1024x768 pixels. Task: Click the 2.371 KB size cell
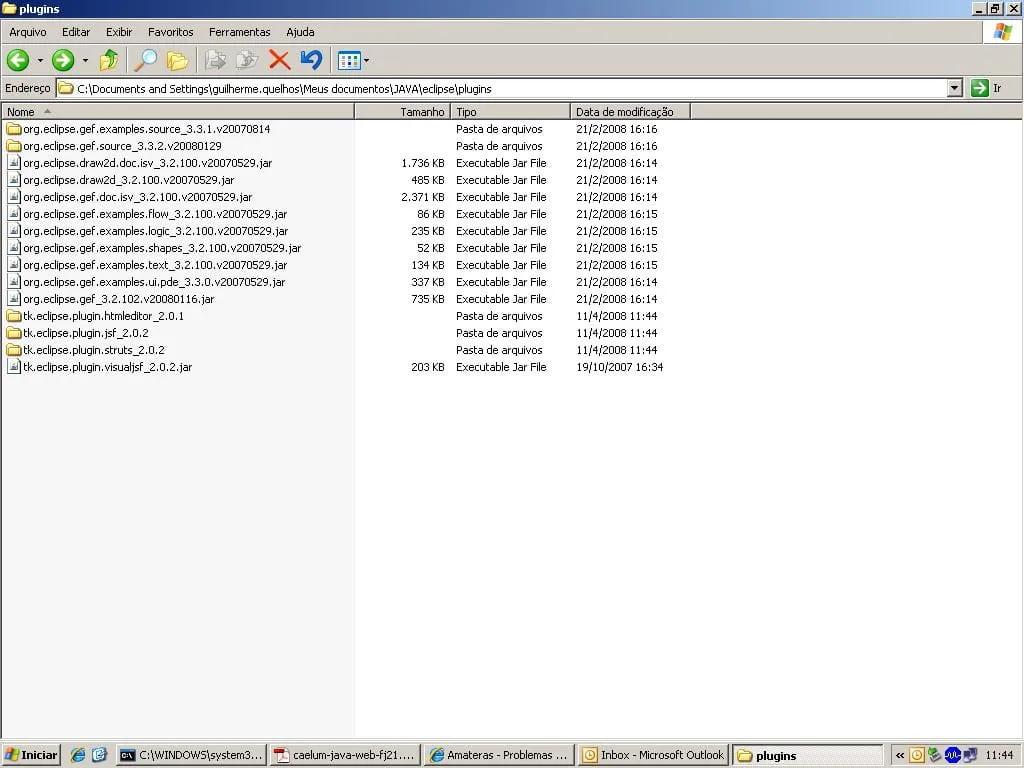423,197
